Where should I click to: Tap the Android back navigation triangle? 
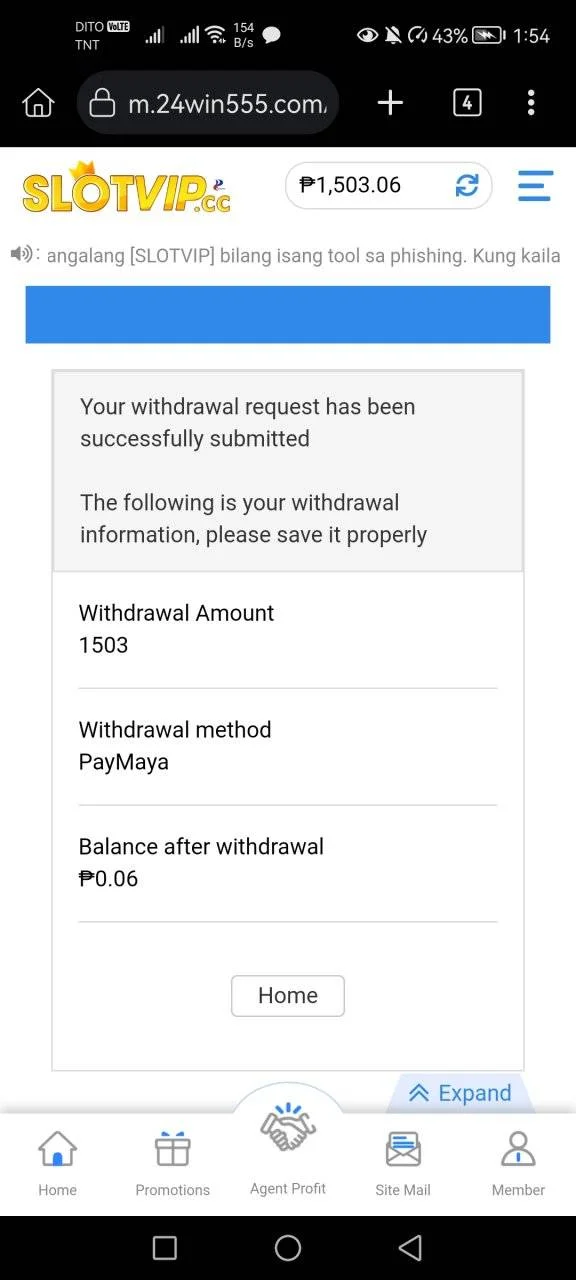410,1247
